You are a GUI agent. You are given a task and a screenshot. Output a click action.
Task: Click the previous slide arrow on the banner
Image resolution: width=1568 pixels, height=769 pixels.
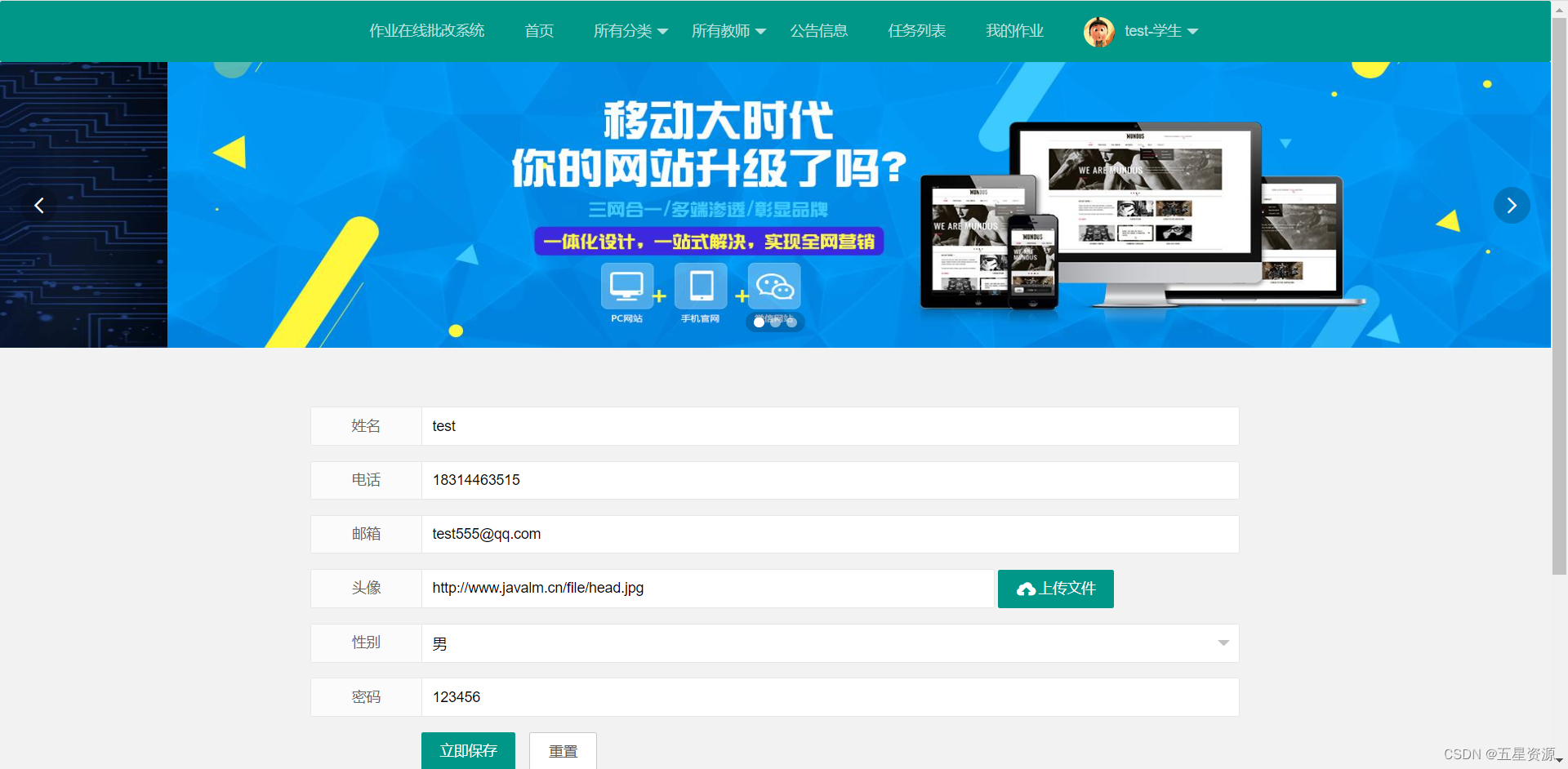click(38, 205)
